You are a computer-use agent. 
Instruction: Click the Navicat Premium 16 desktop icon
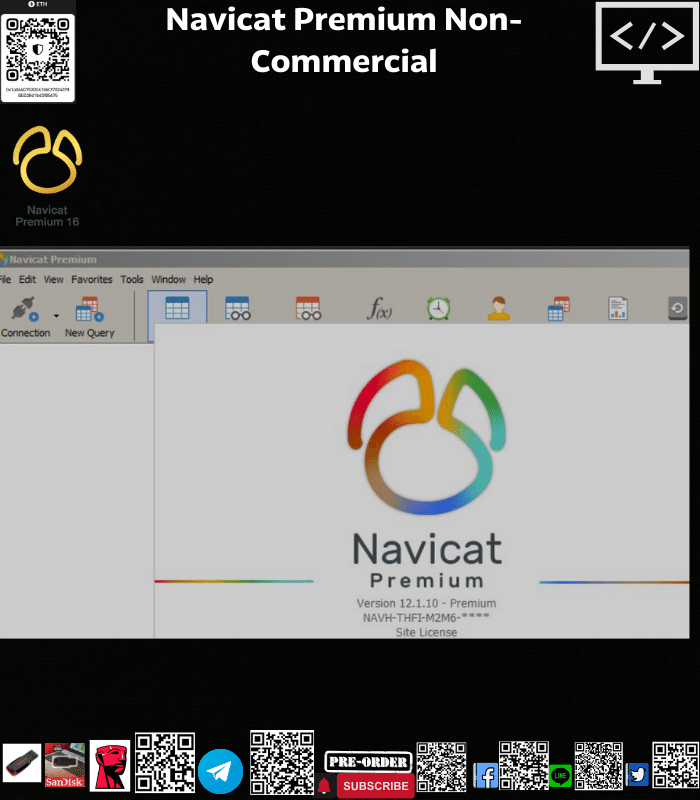coord(47,176)
